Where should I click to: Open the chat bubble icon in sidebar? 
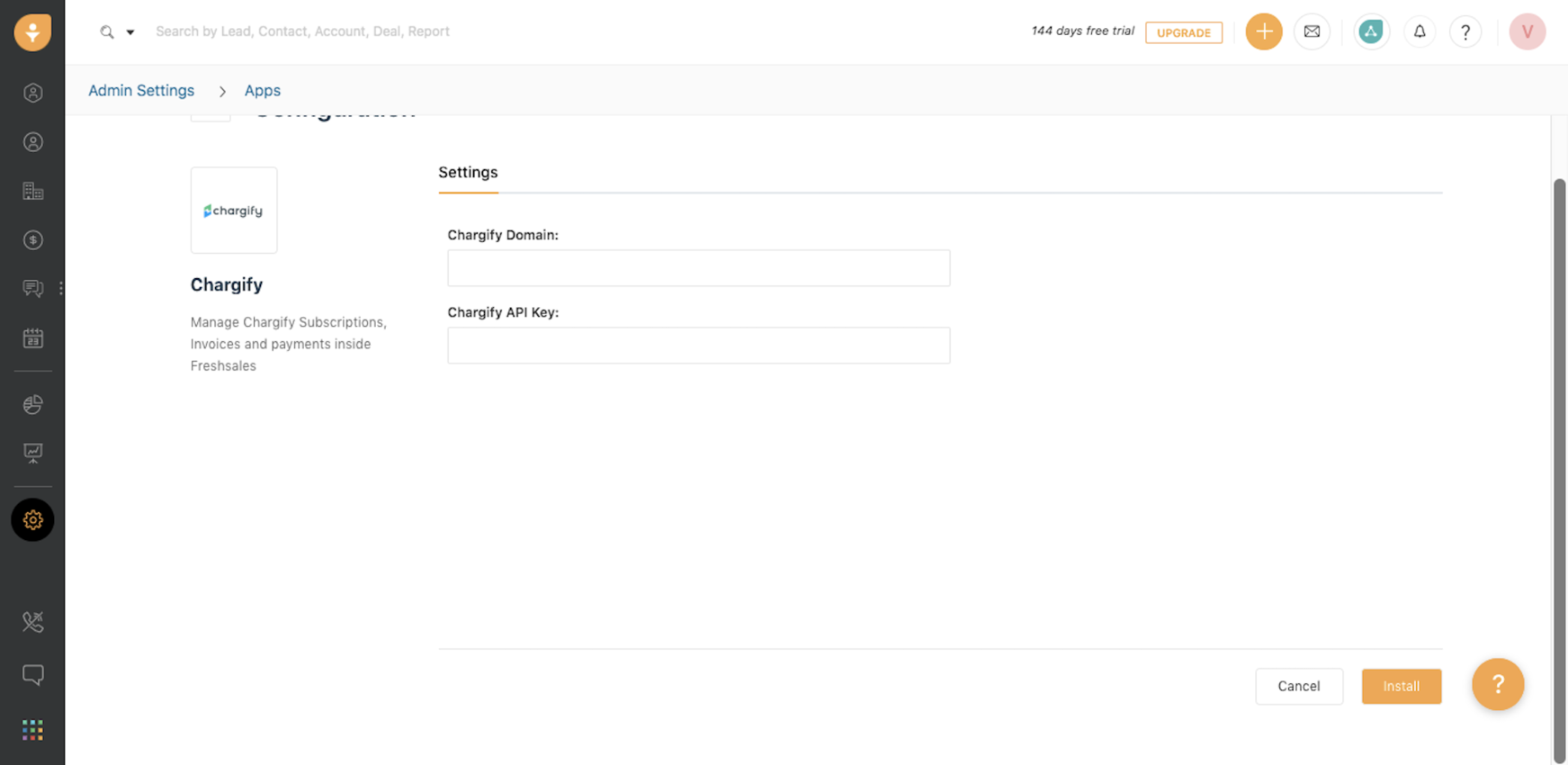click(33, 675)
